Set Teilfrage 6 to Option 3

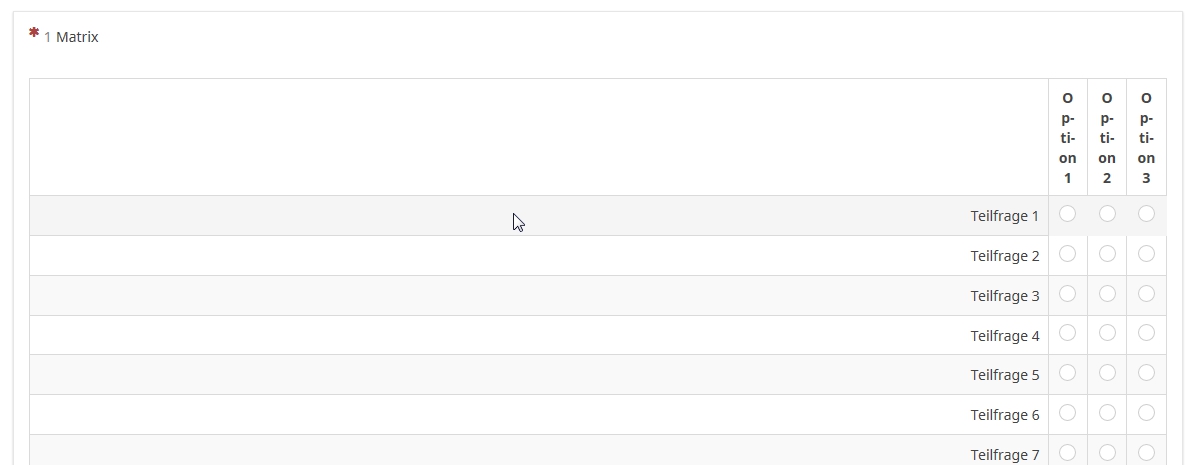pos(1146,413)
